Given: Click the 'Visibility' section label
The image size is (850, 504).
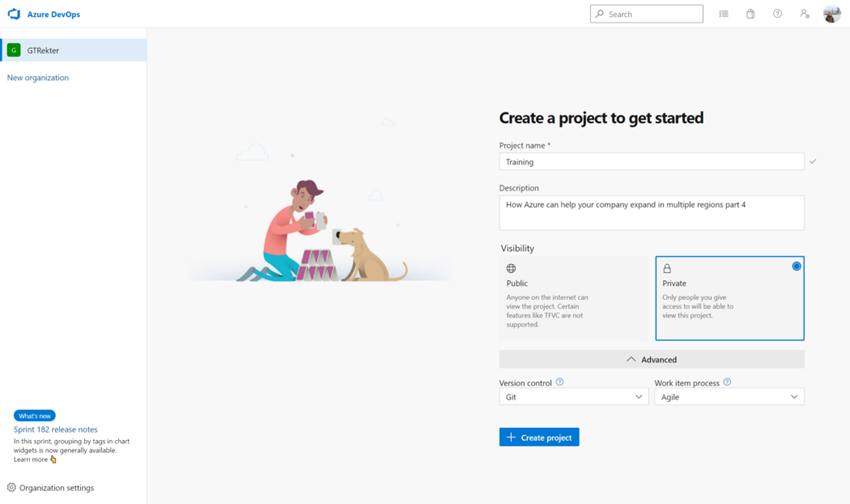Looking at the screenshot, I should click(517, 248).
